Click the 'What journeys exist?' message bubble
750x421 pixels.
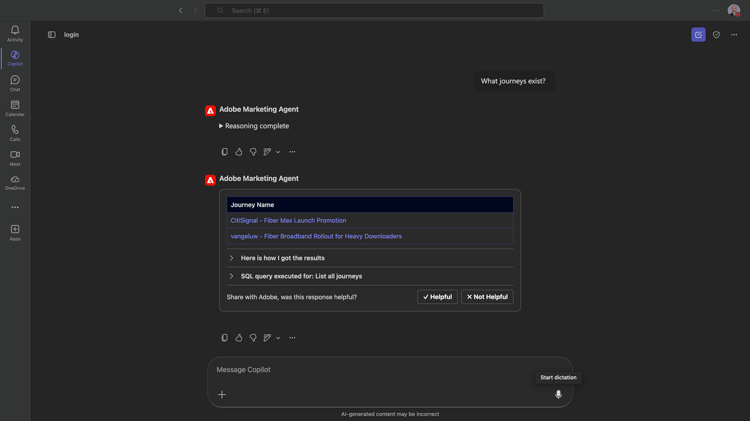point(513,81)
